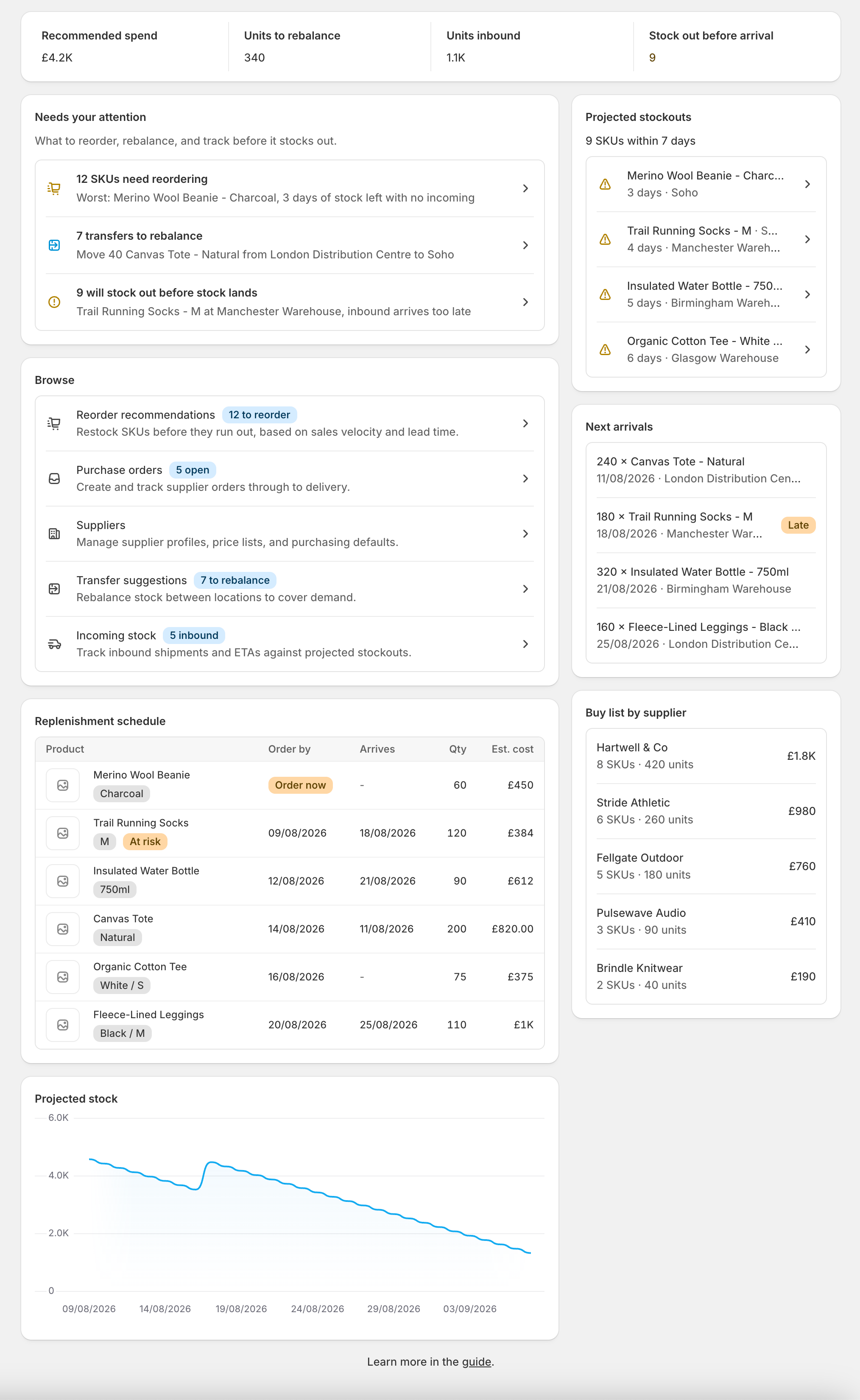This screenshot has width=860, height=1400.
Task: Click the Arrives column header
Action: pyautogui.click(x=377, y=749)
